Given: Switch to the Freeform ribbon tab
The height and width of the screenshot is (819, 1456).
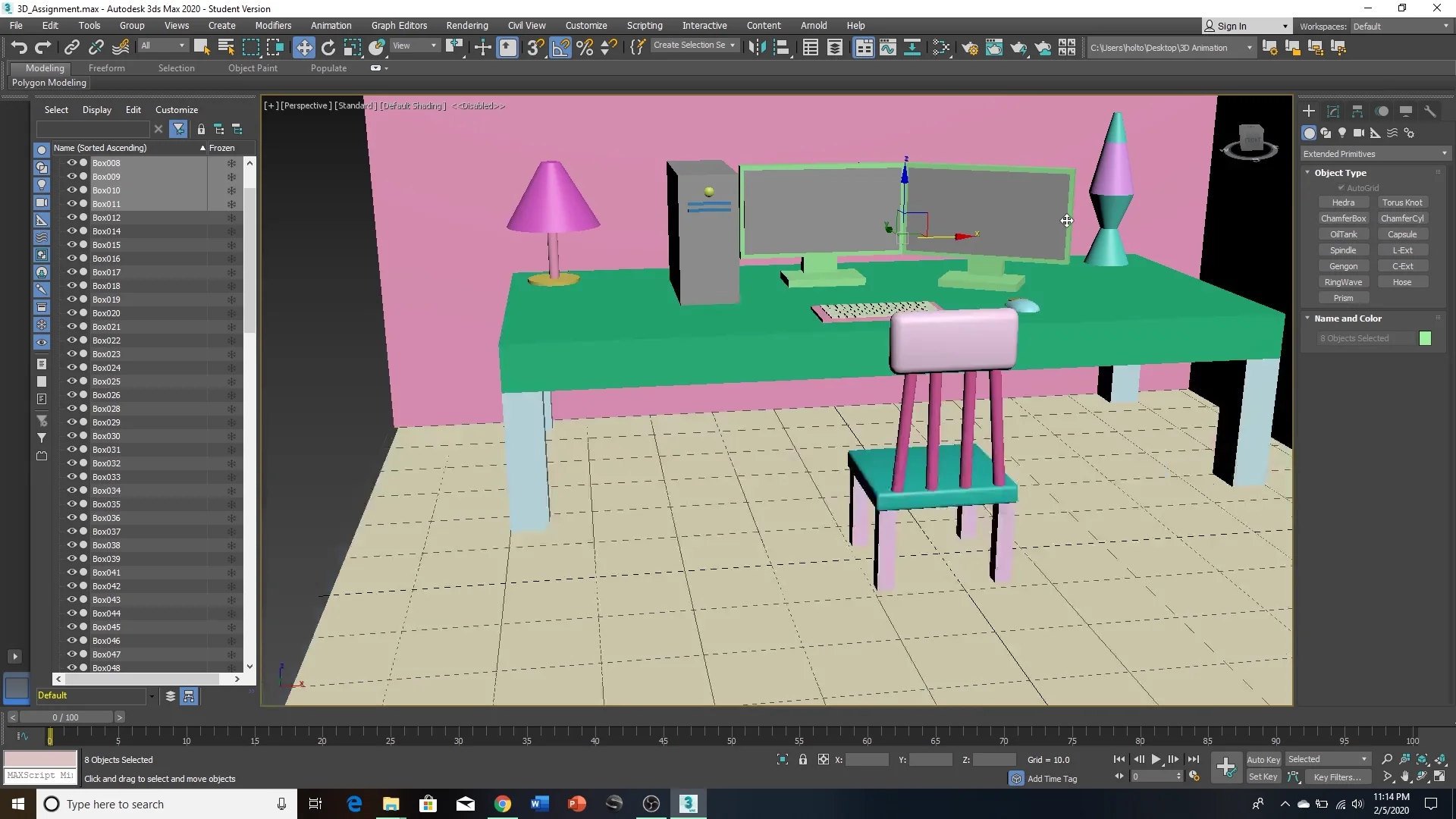Looking at the screenshot, I should pos(106,68).
